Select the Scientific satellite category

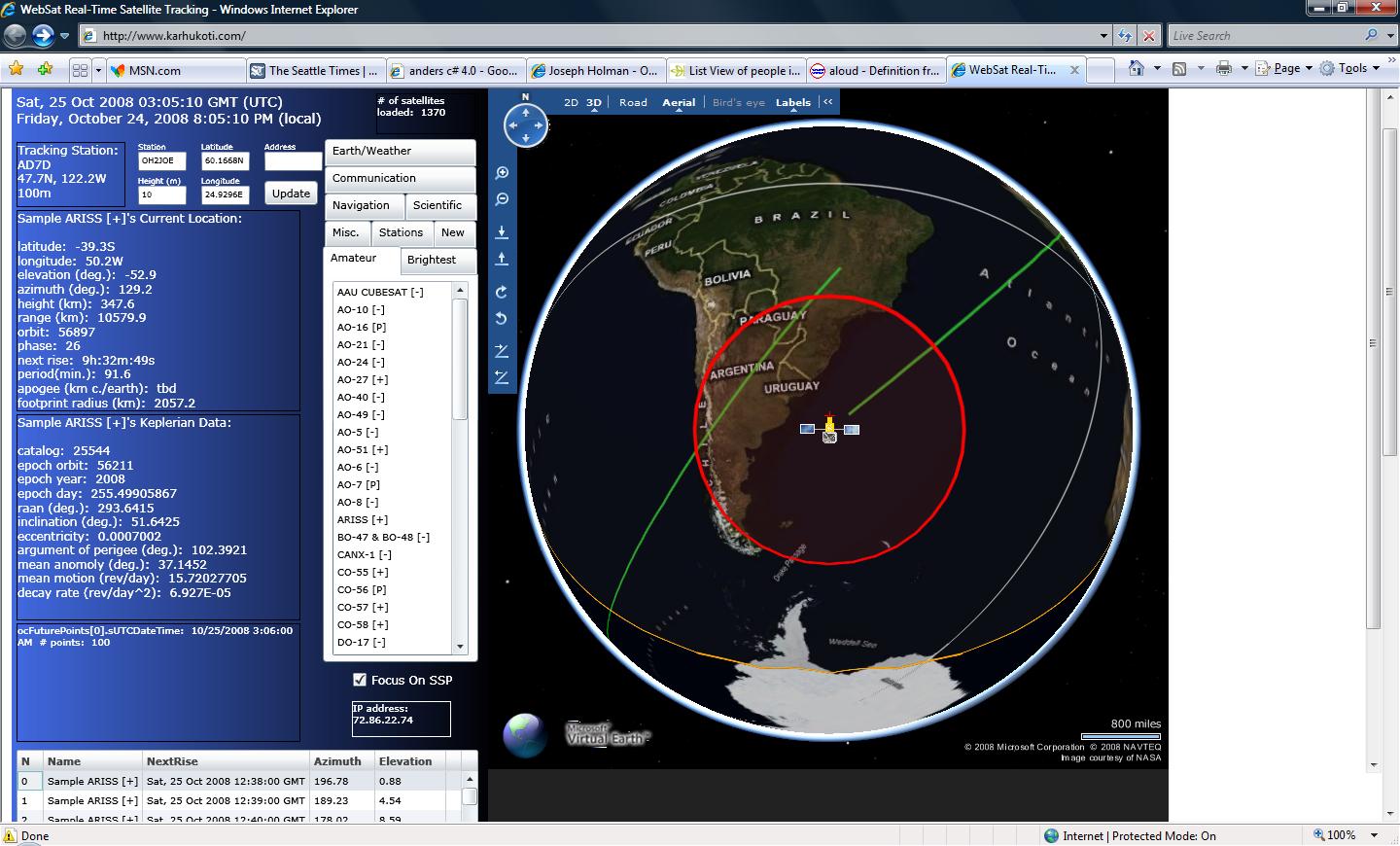(440, 206)
